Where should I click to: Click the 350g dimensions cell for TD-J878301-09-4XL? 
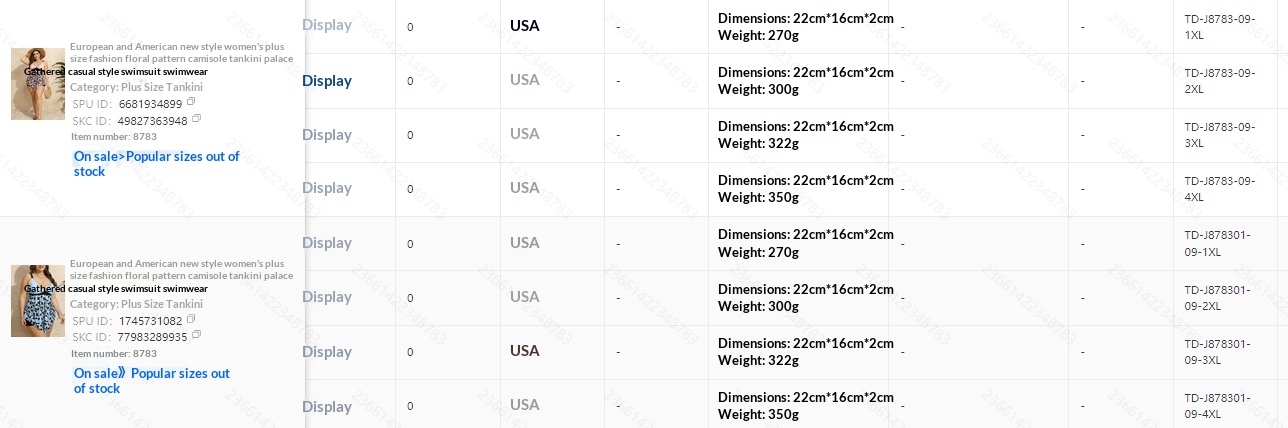[x=805, y=406]
